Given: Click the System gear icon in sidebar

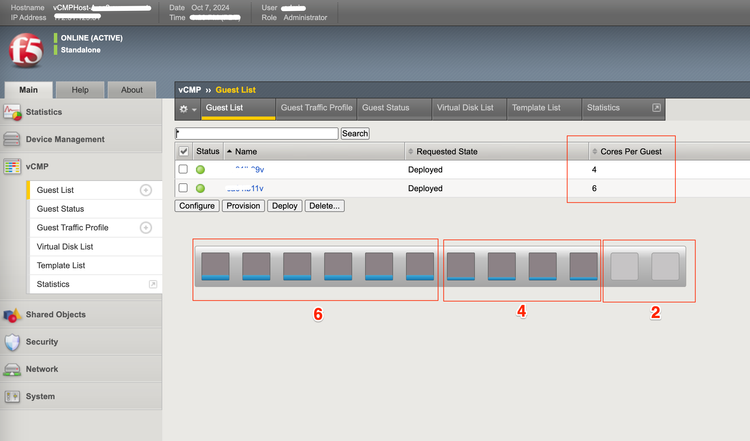Looking at the screenshot, I should [13, 397].
